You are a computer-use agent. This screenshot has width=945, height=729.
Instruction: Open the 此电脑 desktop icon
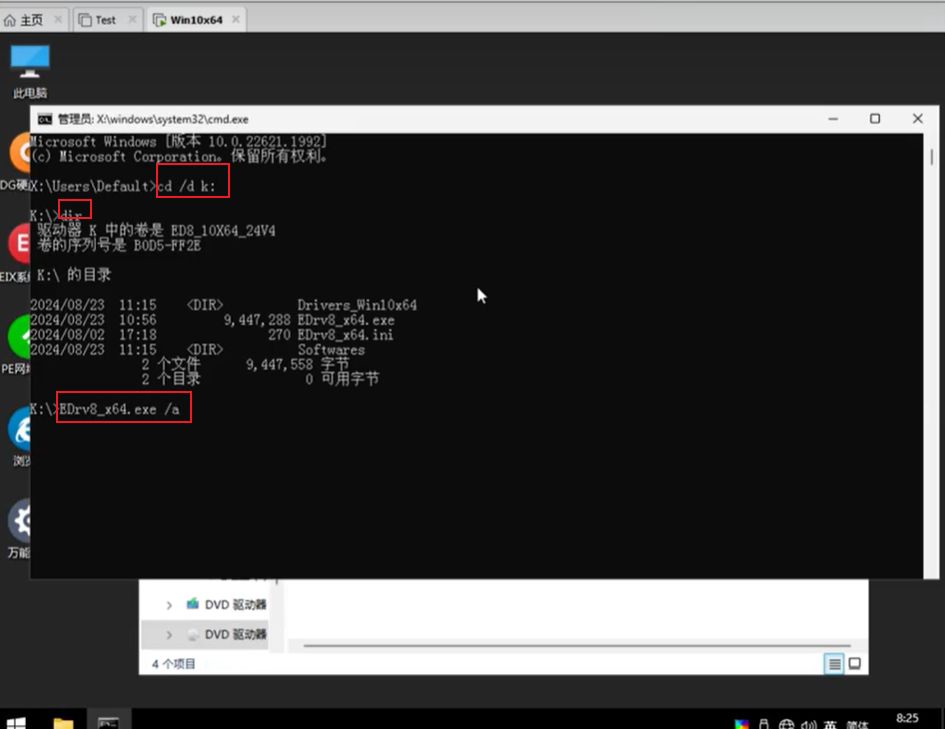click(x=30, y=68)
